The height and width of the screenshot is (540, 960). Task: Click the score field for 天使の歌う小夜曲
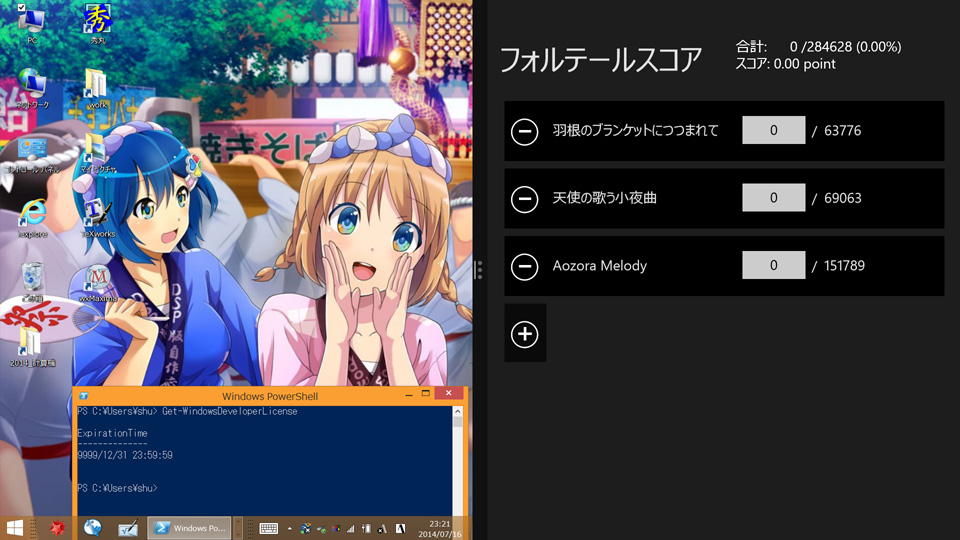click(773, 198)
